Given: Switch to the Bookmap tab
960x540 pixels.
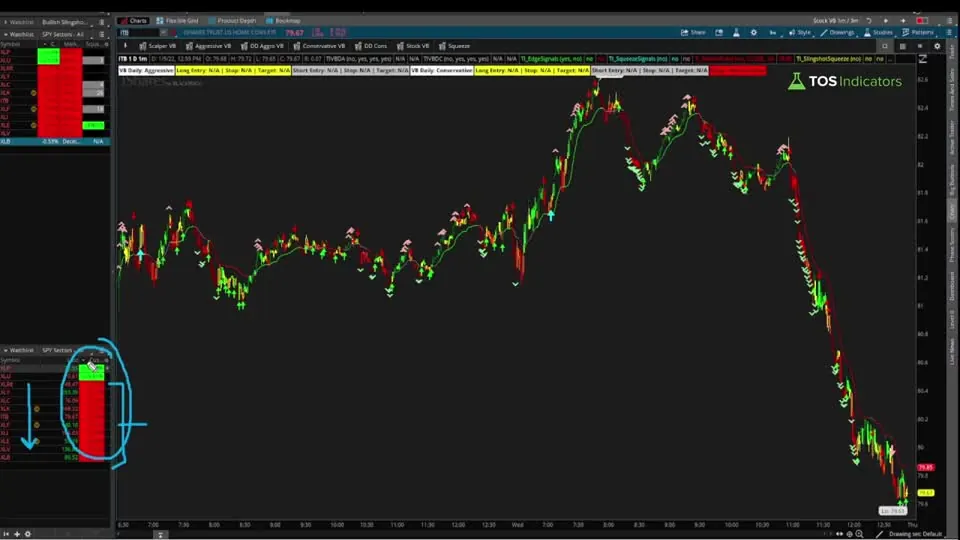Looking at the screenshot, I should point(282,20).
